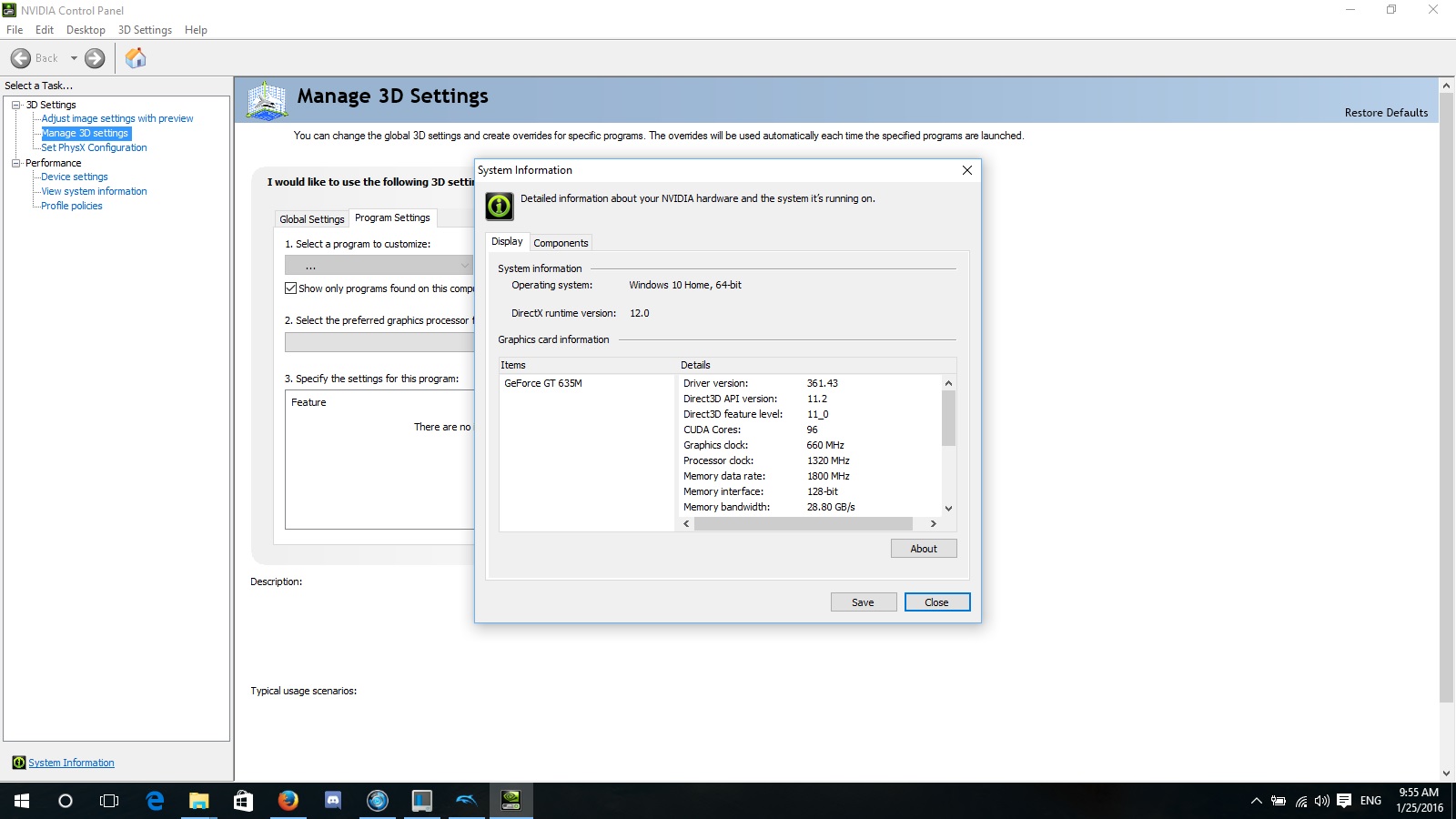
Task: Open Discord from the taskbar
Action: pyautogui.click(x=332, y=801)
